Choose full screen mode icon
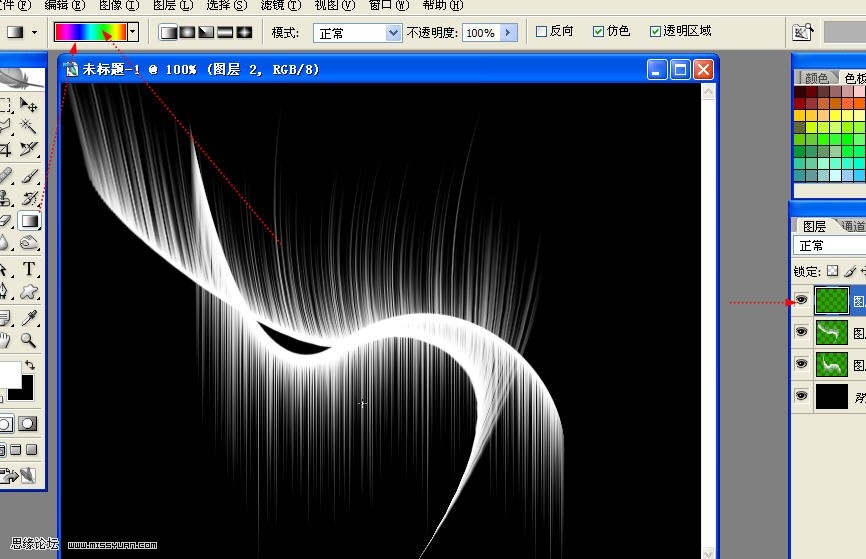 32,450
